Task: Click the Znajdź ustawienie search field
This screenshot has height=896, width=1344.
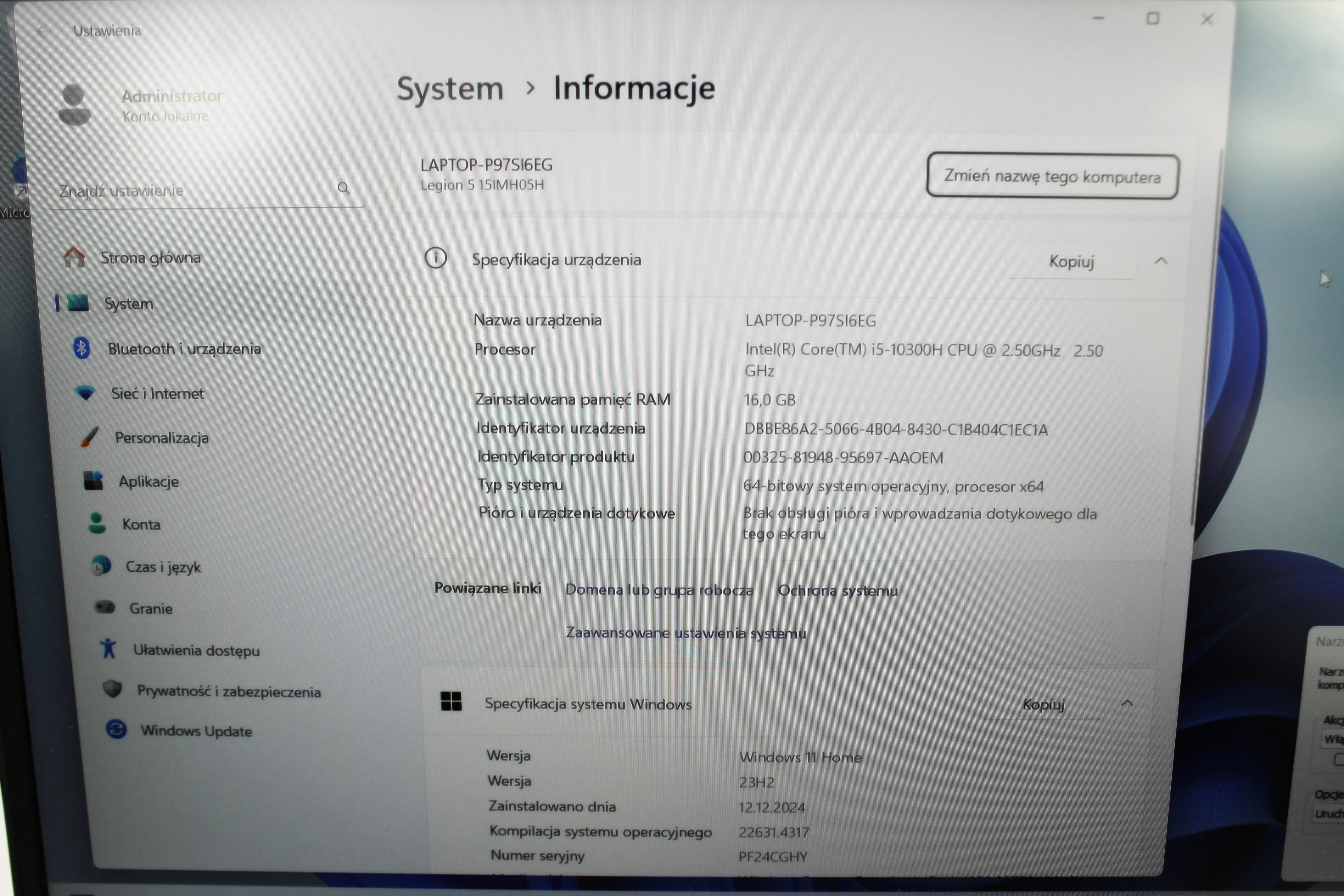Action: pos(207,190)
